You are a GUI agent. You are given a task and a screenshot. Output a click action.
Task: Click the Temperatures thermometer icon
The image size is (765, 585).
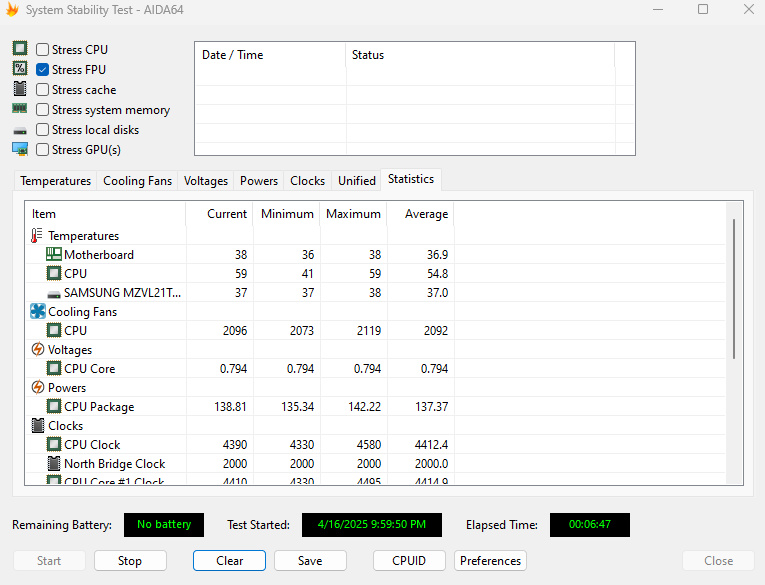tap(37, 236)
